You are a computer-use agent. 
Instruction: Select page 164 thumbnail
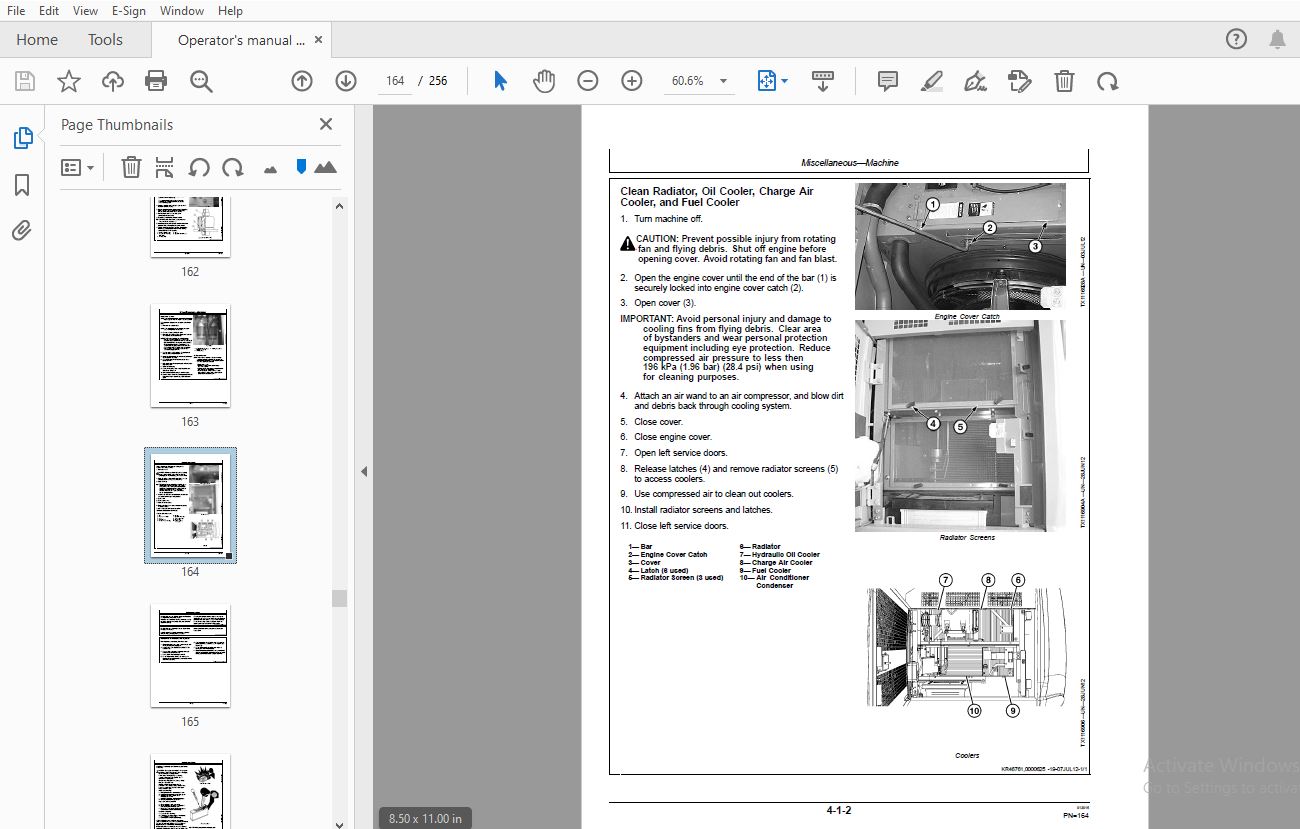pyautogui.click(x=190, y=506)
